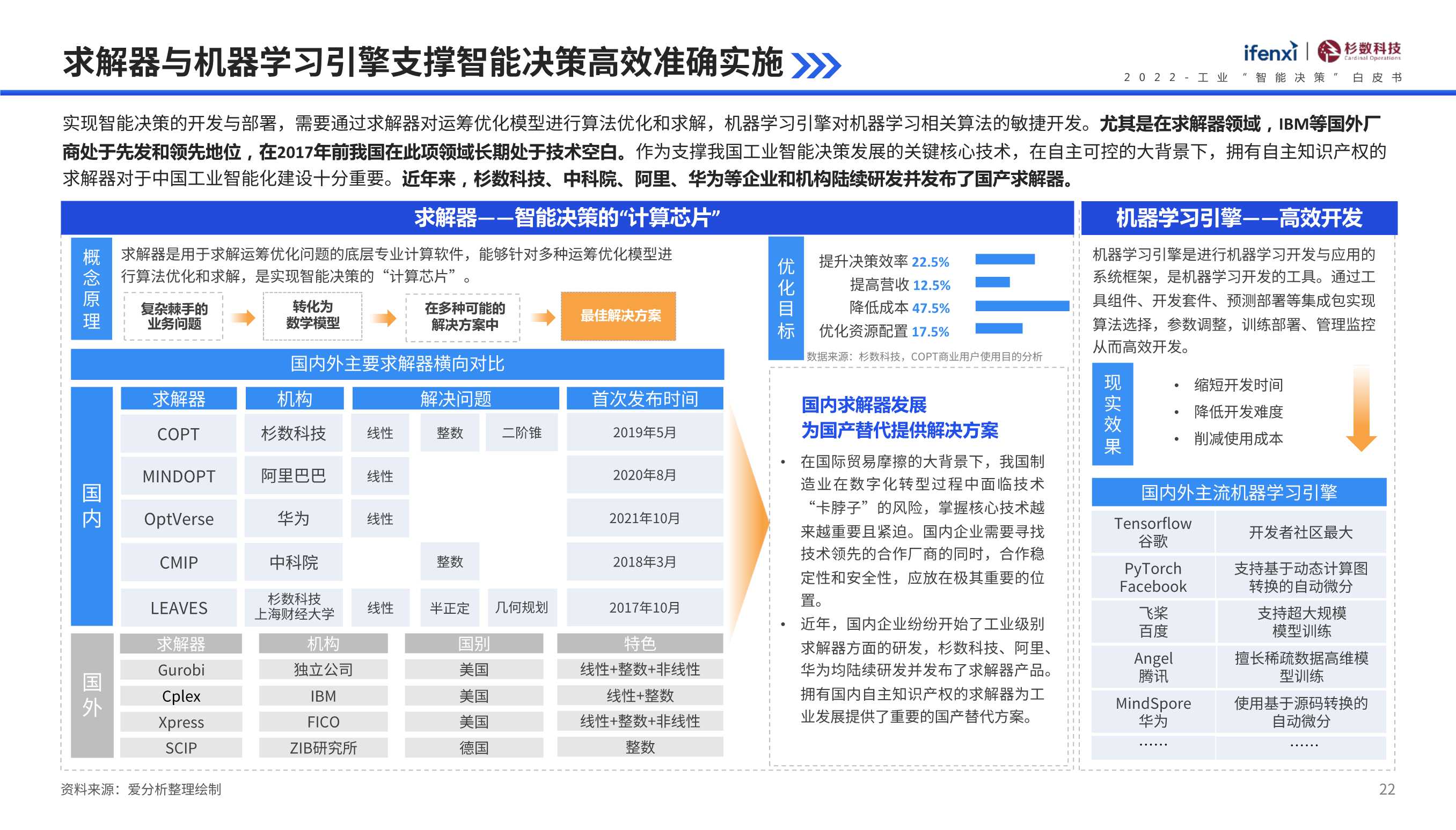Click the 杉数科技 上海财经大学 cell
This screenshot has width=1456, height=830.
point(294,607)
